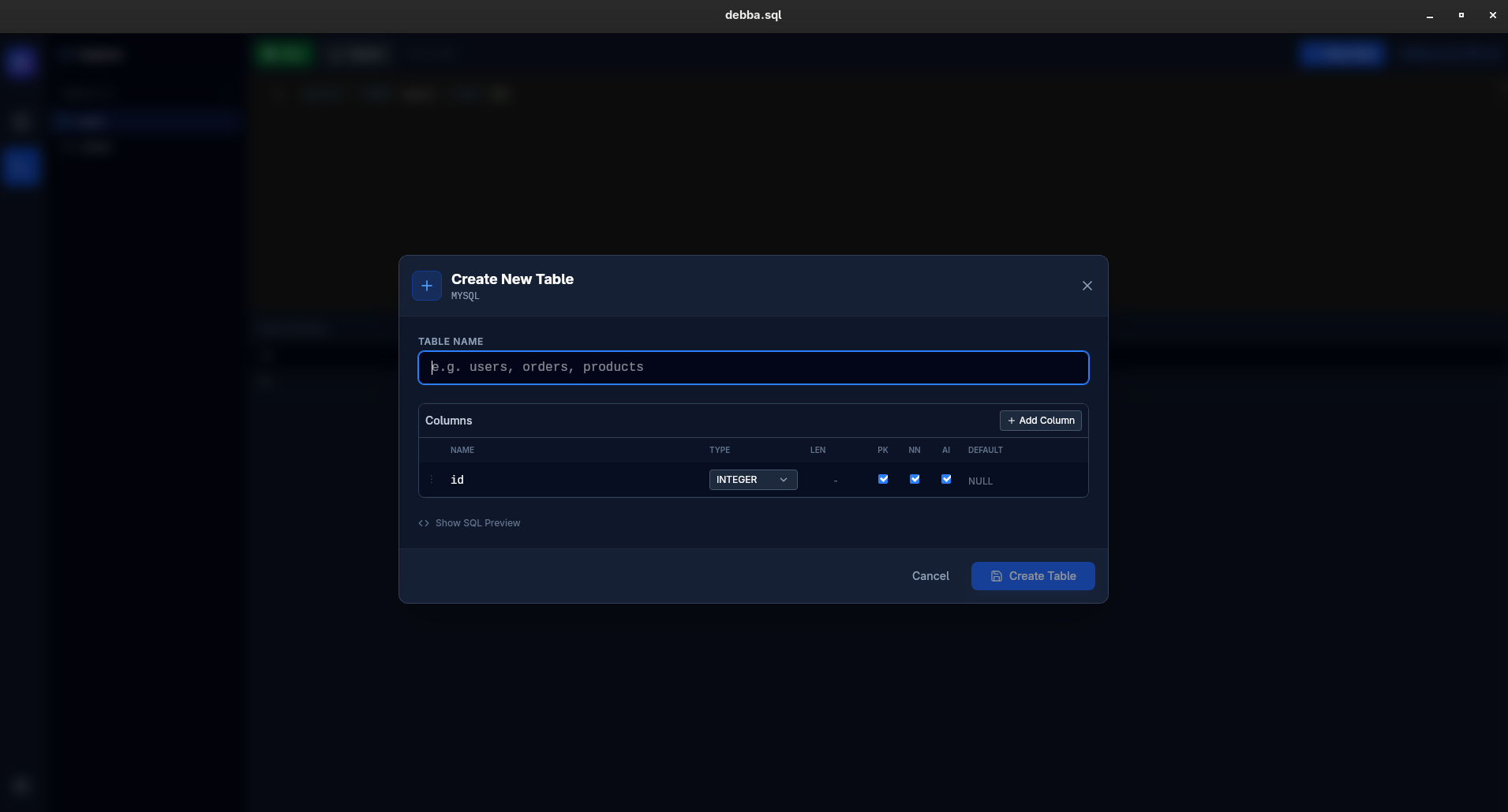The width and height of the screenshot is (1508, 812).
Task: Click inside the TABLE NAME input field
Action: tap(752, 368)
